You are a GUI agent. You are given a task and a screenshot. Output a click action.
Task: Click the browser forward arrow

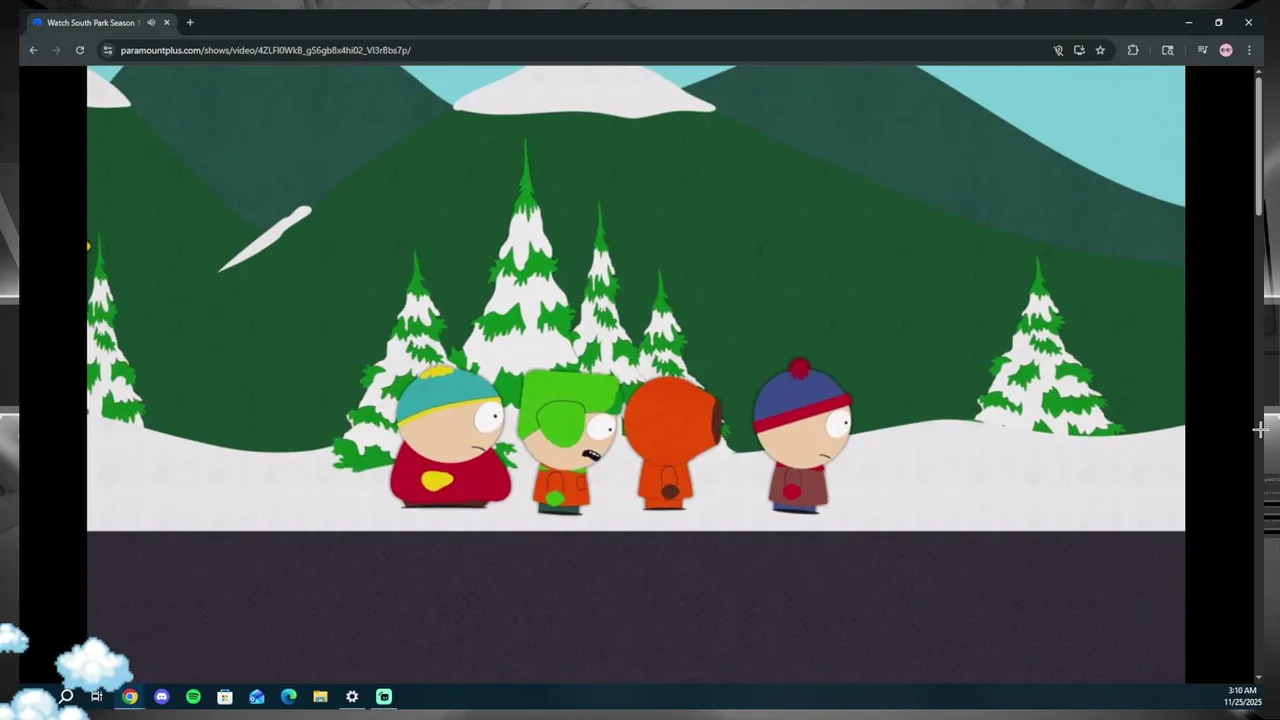pos(56,50)
